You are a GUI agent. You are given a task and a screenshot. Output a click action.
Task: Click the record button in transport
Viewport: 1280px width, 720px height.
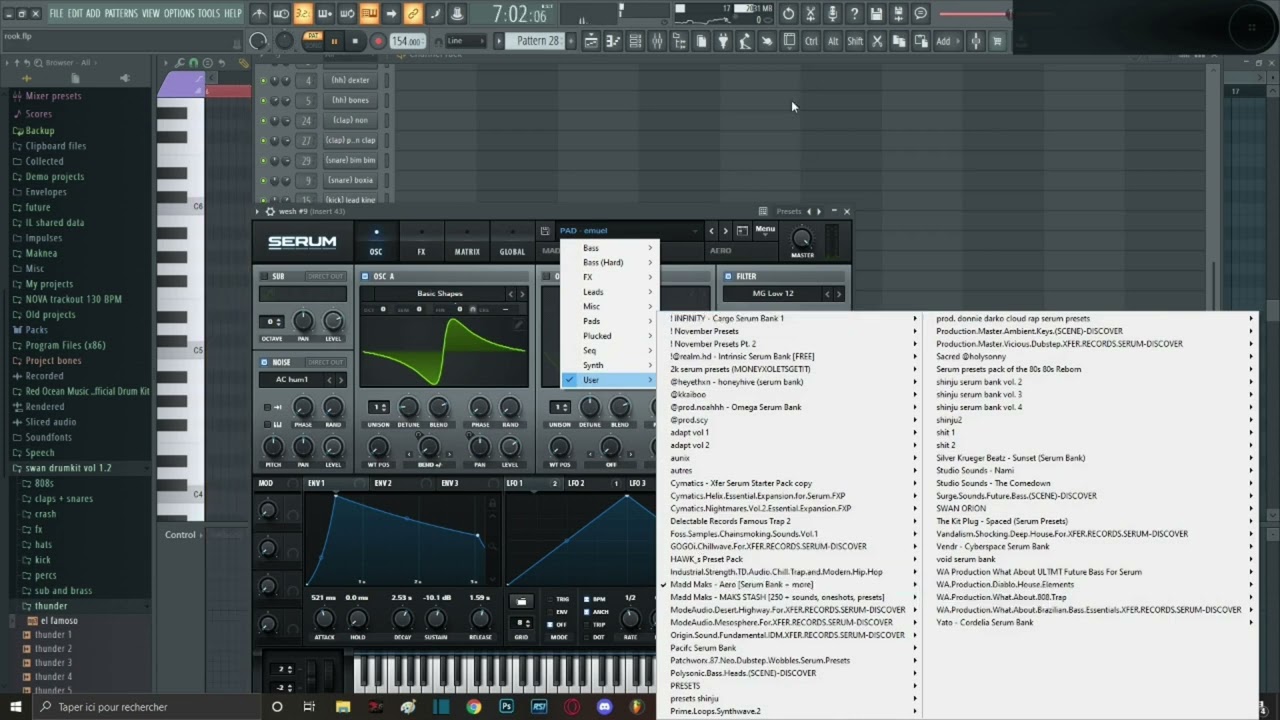tap(378, 41)
